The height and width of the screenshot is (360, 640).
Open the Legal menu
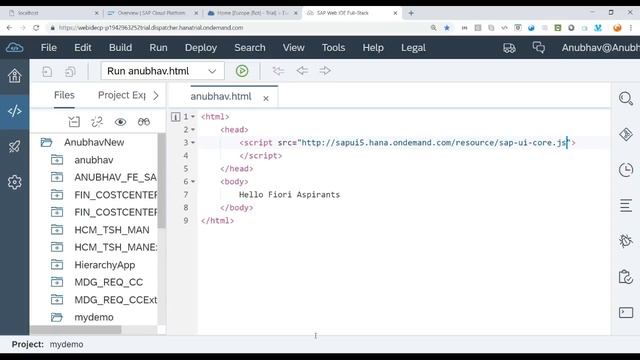tap(413, 48)
